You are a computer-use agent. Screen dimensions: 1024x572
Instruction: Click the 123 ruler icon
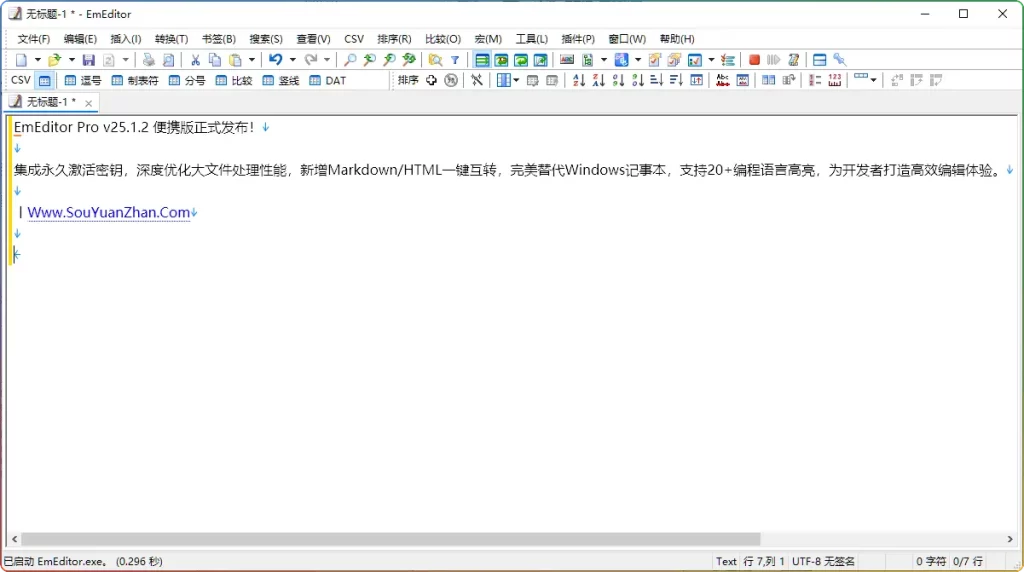[835, 80]
